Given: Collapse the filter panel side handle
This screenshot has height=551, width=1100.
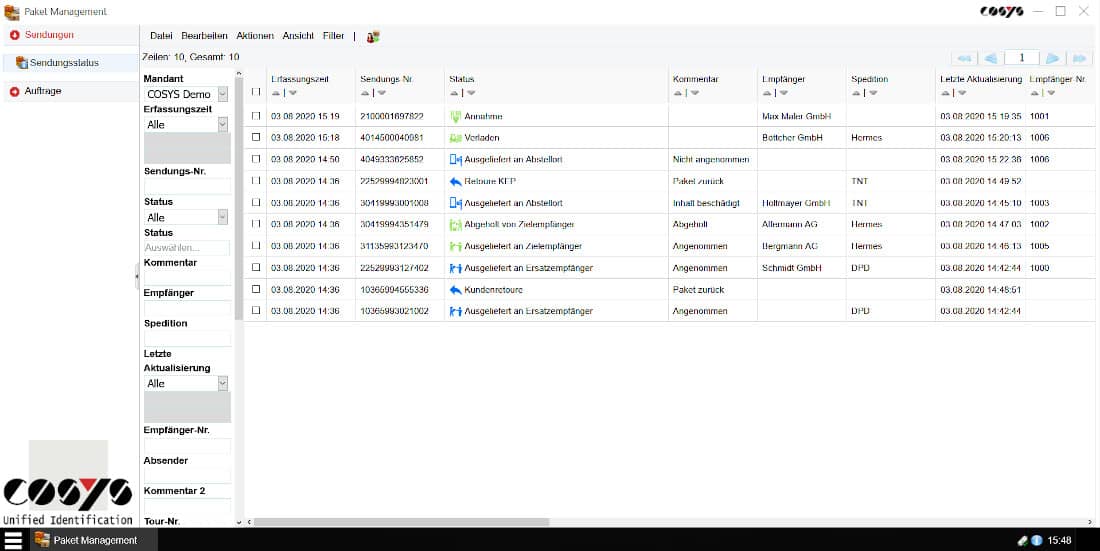Looking at the screenshot, I should pyautogui.click(x=137, y=277).
